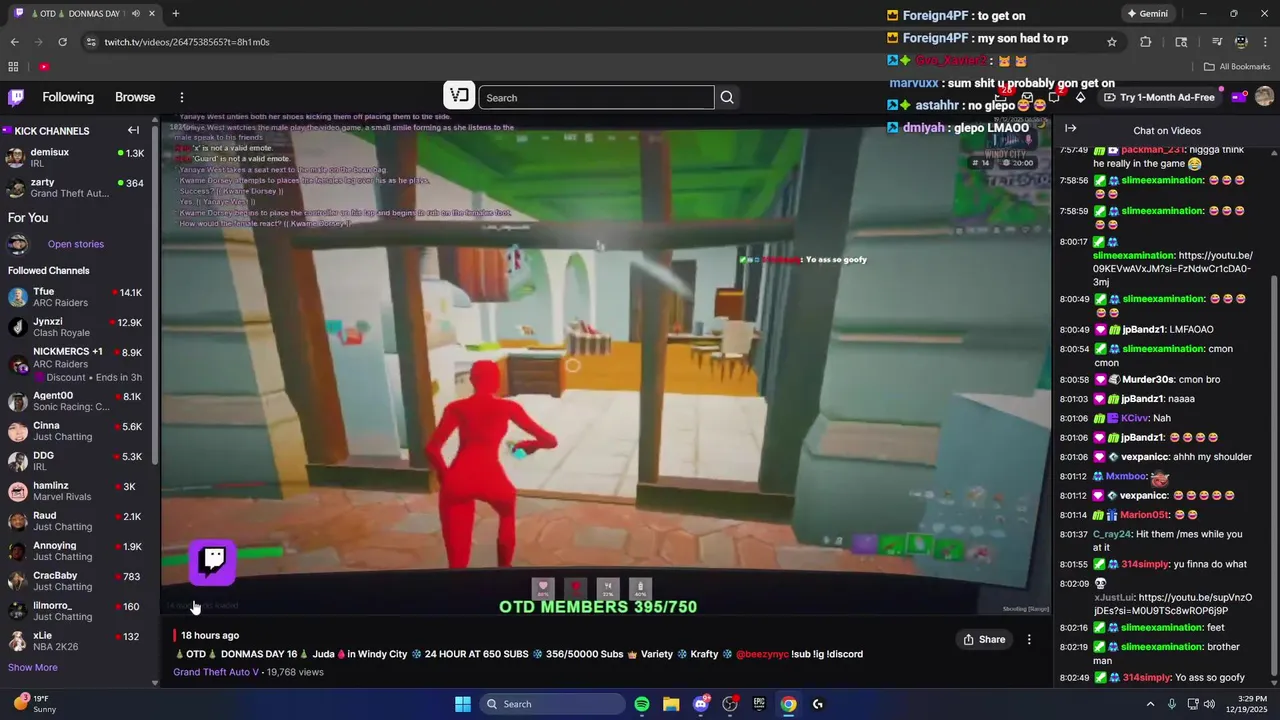Click floating Twitch logo overlay button
The height and width of the screenshot is (720, 1280).
(x=213, y=562)
